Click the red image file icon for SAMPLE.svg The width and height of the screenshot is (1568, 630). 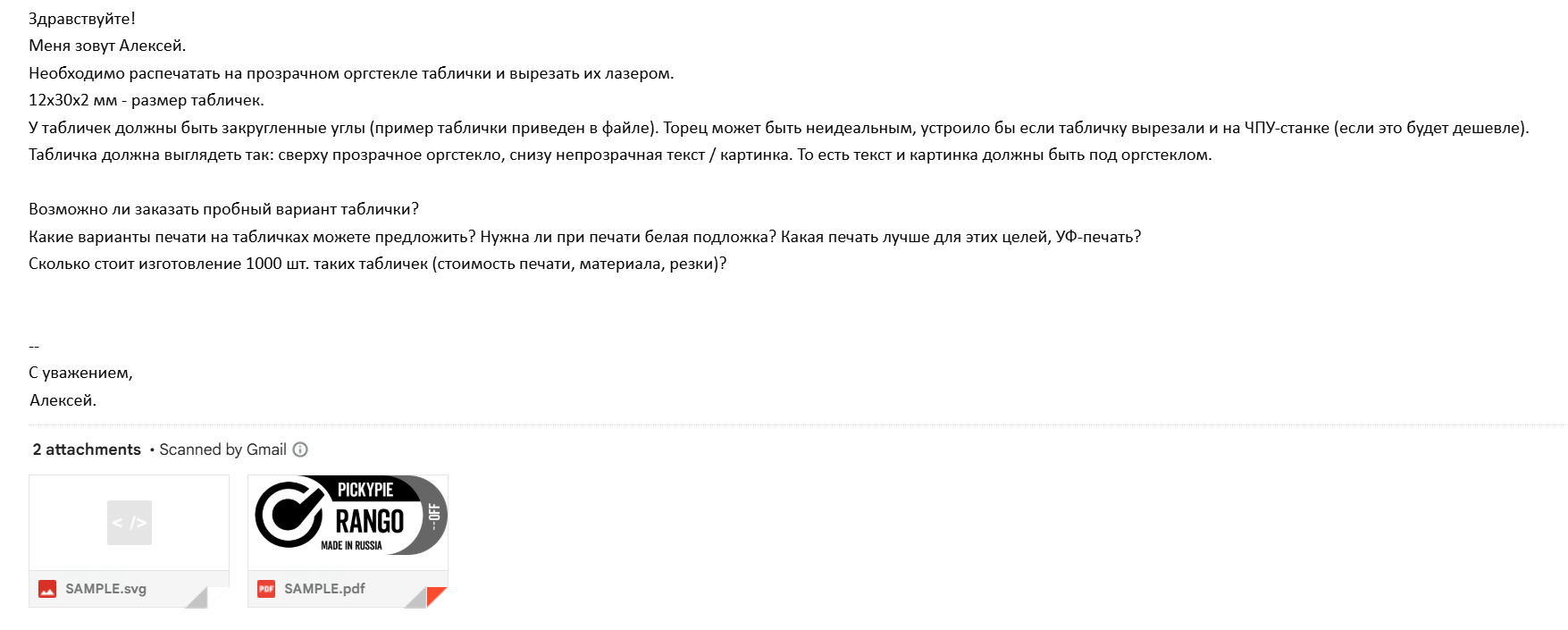tap(47, 589)
